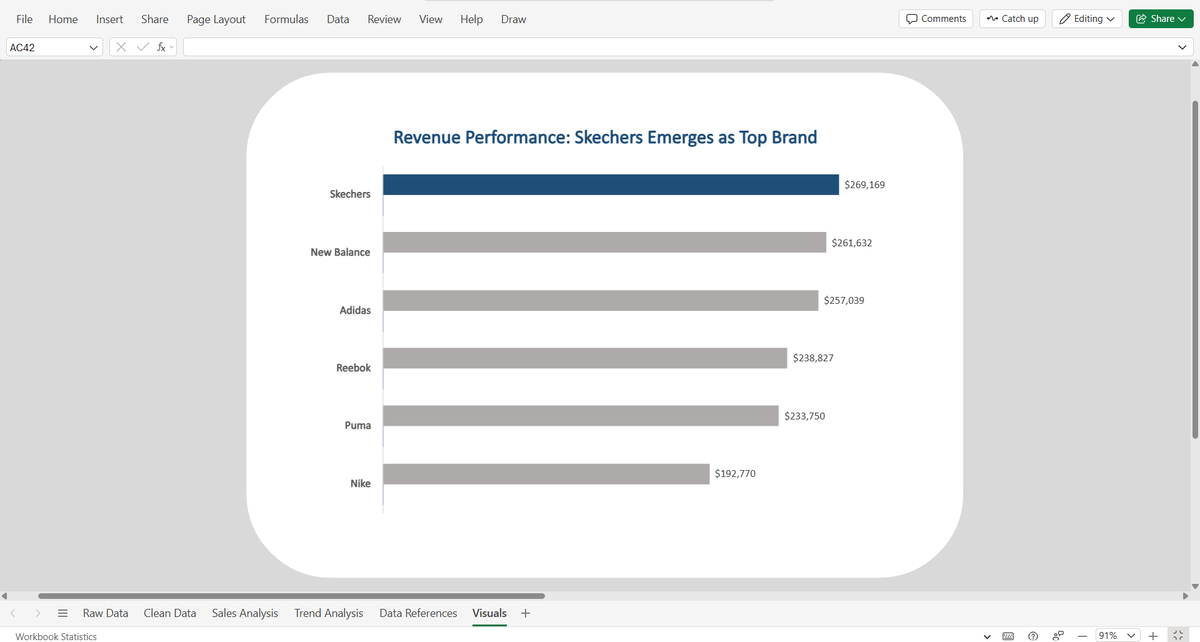Open the Editing mode dropdown
The width and height of the screenshot is (1200, 642).
1087,19
